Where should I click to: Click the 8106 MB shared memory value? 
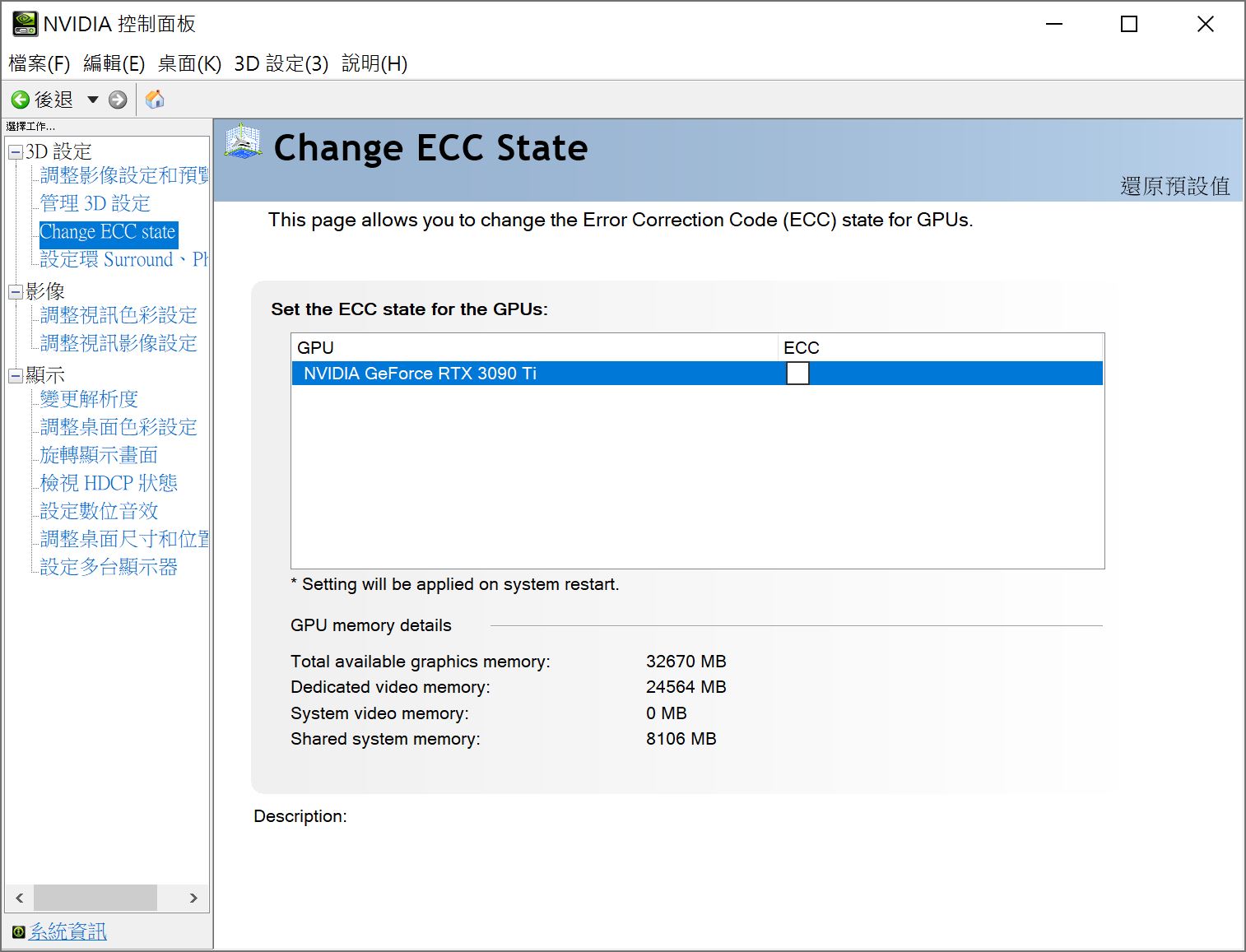(x=681, y=739)
